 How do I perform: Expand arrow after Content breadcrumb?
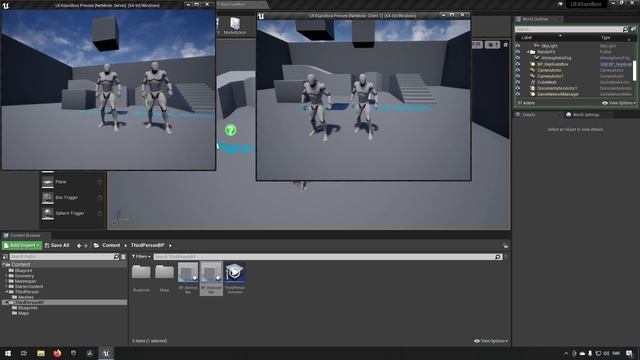pos(125,245)
